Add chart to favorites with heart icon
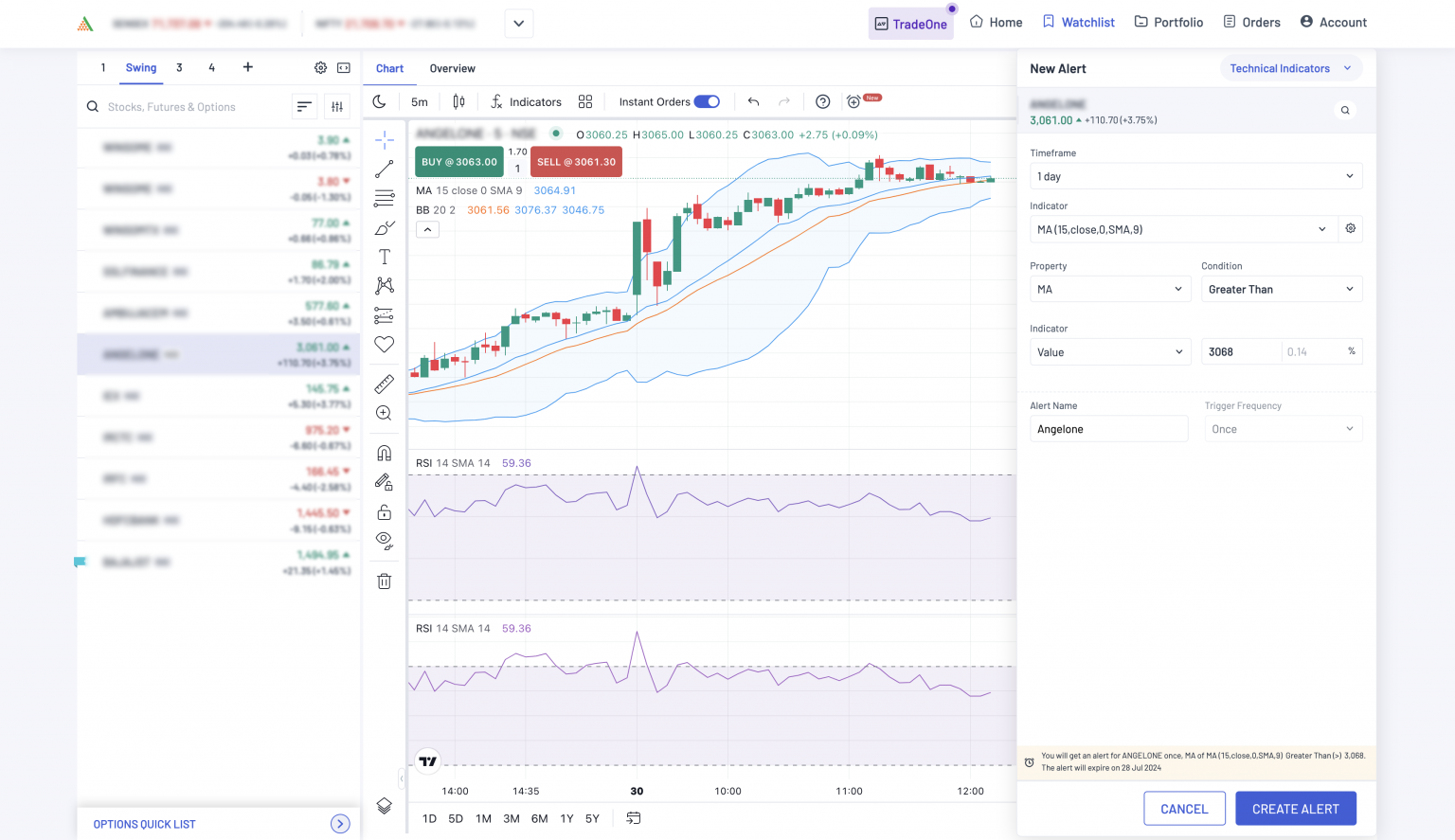1455x840 pixels. [x=384, y=345]
